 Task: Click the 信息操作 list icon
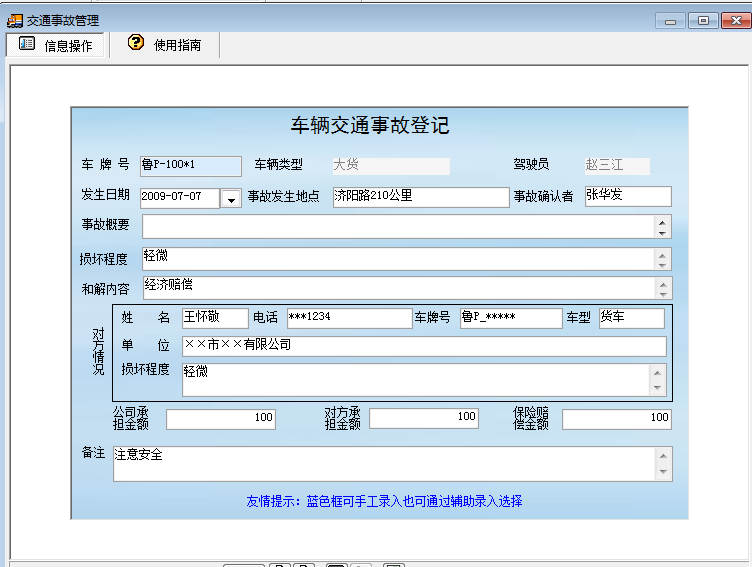[27, 44]
